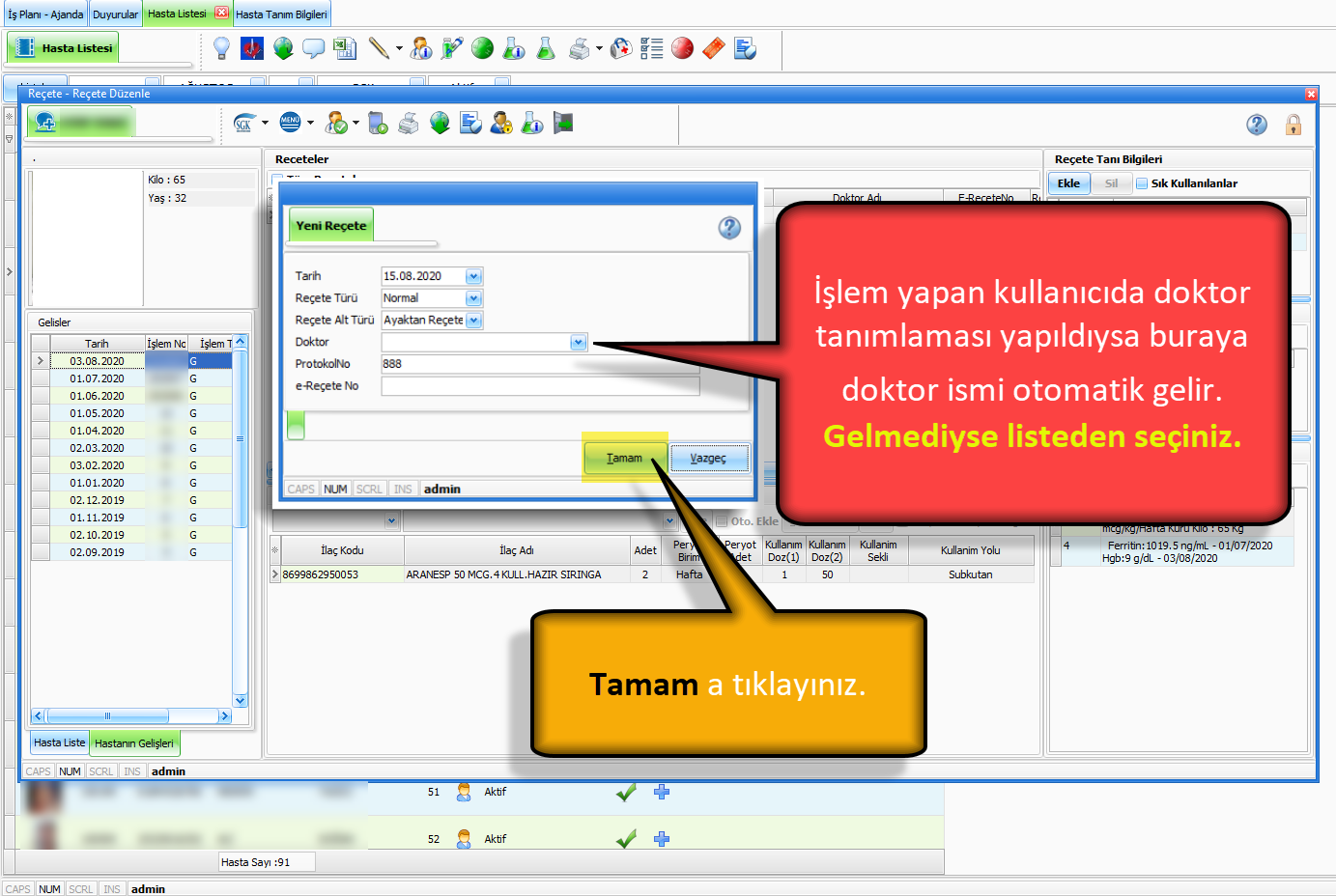Screen dimensions: 1336x896
Task: Click the doctor info icon in main toolbar
Action: tap(421, 47)
